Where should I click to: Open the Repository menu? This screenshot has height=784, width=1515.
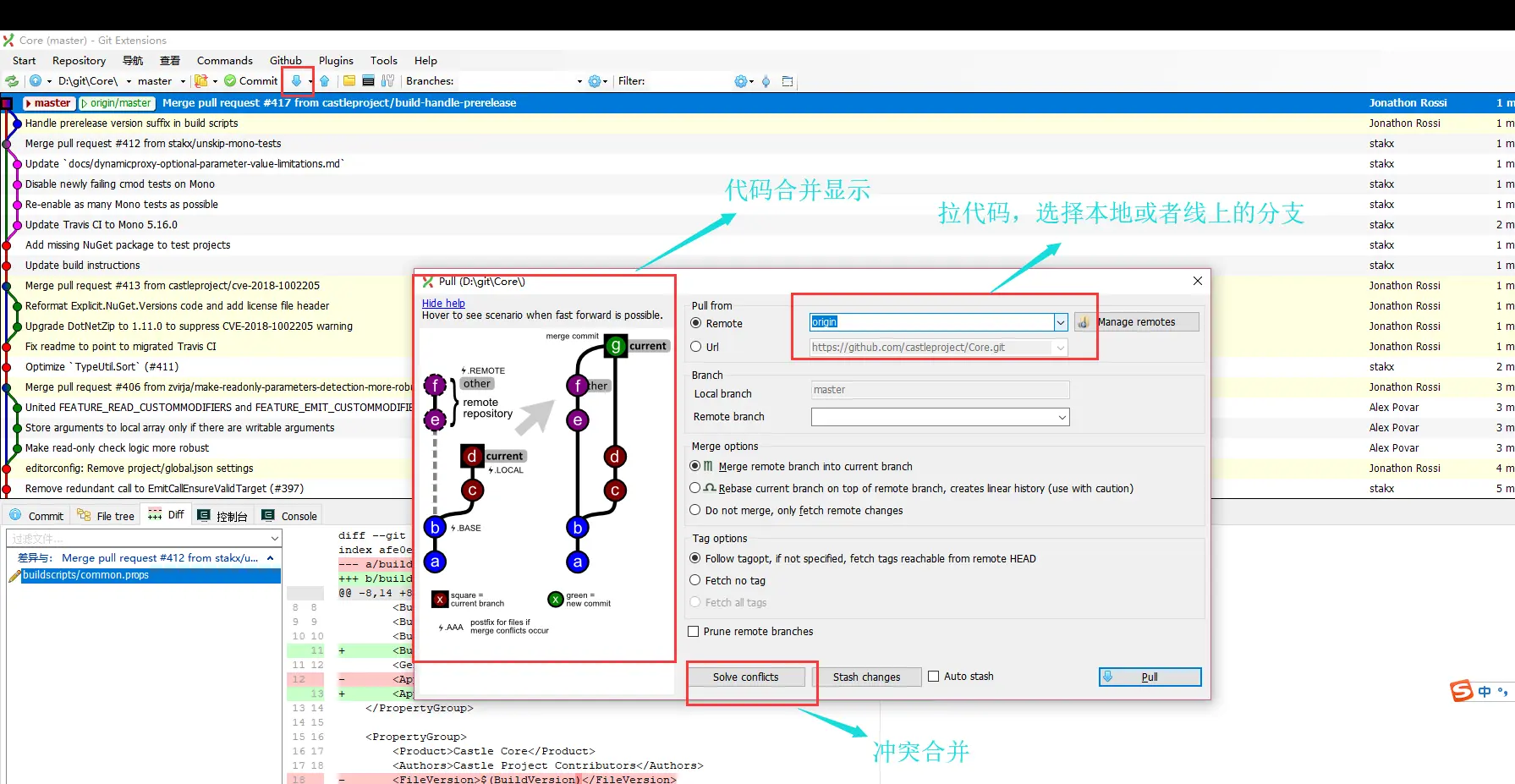[80, 61]
